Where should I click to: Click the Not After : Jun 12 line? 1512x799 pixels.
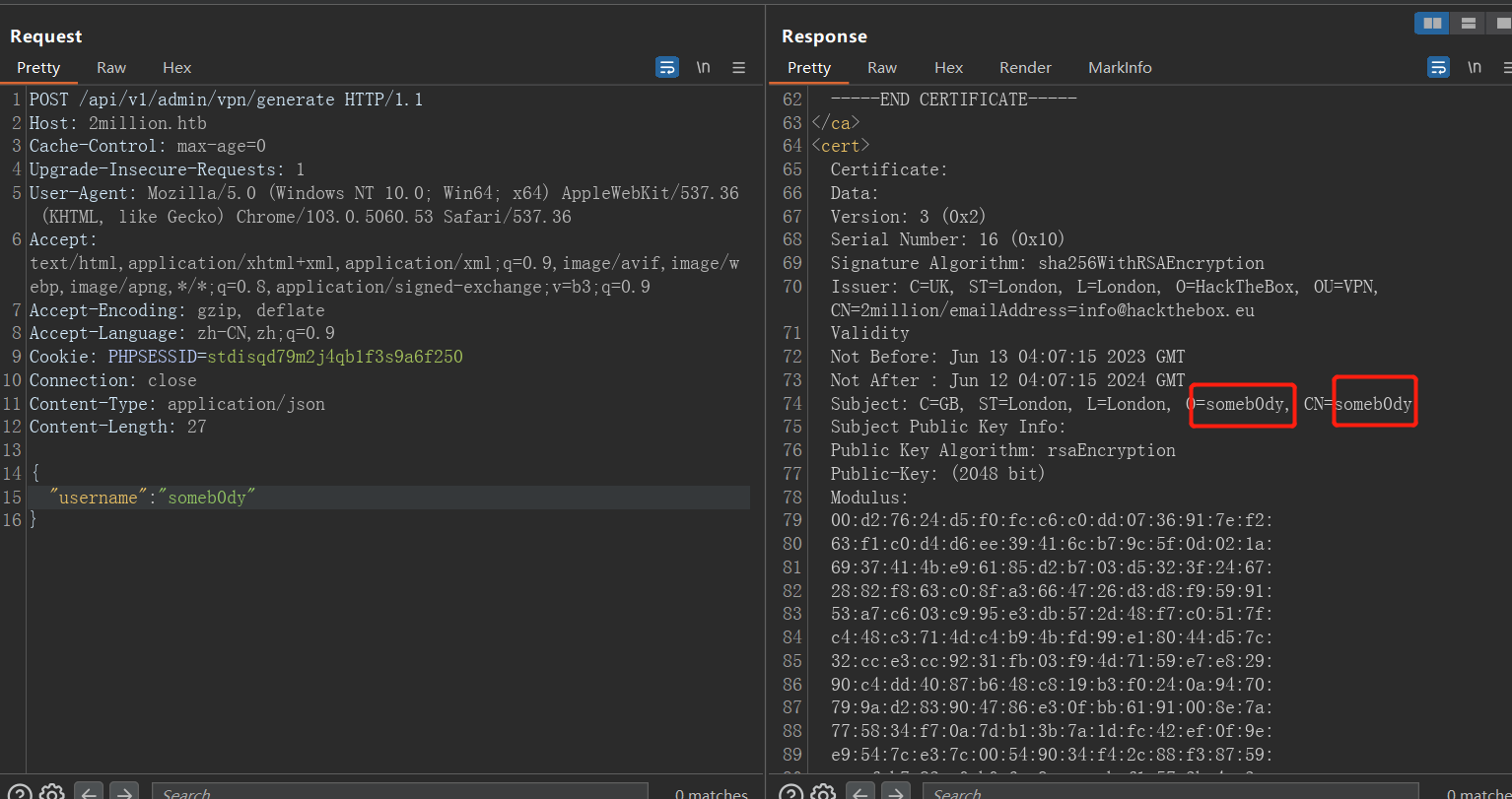[1007, 380]
